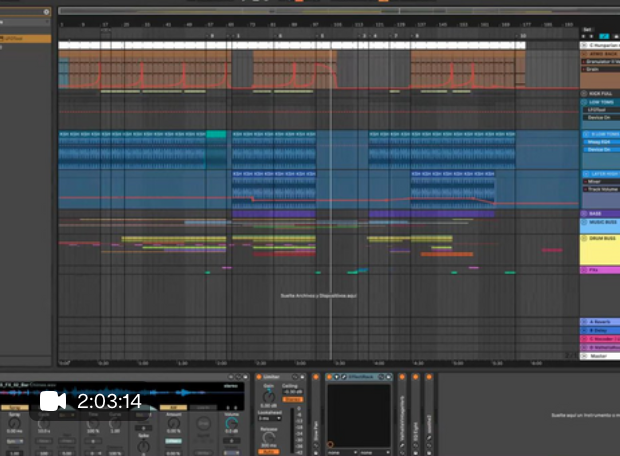Toggle the Limiter device activator
Screen dimensions: 620x456
pyautogui.click(x=259, y=377)
